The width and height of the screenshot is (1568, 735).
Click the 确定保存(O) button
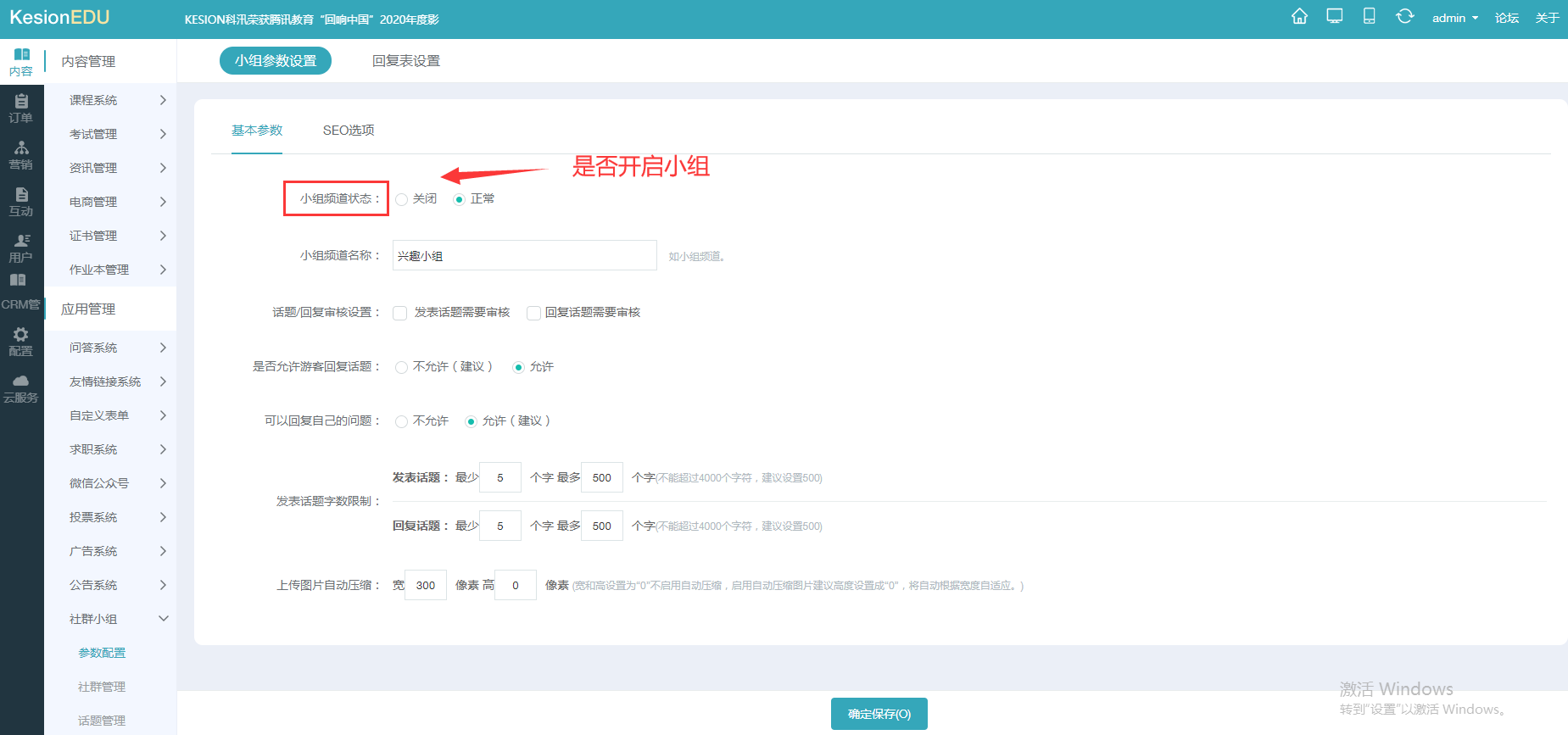[x=879, y=714]
